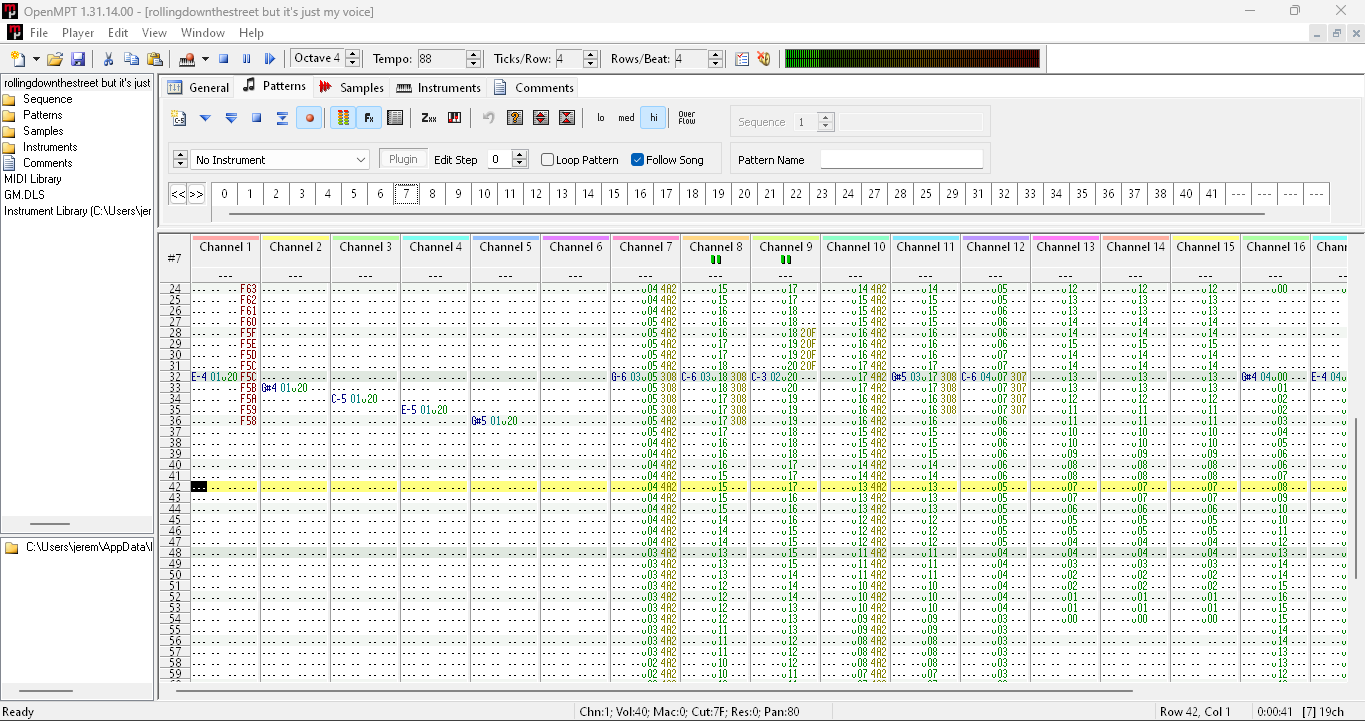1365x721 pixels.
Task: Click the >> order list scroll button
Action: pyautogui.click(x=196, y=194)
